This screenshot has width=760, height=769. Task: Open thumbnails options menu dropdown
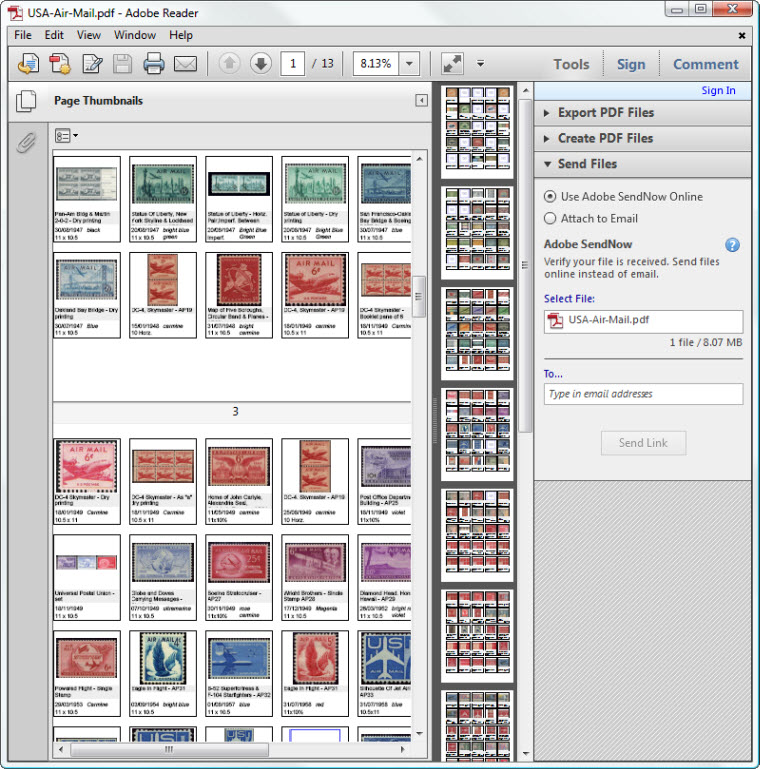[x=67, y=136]
